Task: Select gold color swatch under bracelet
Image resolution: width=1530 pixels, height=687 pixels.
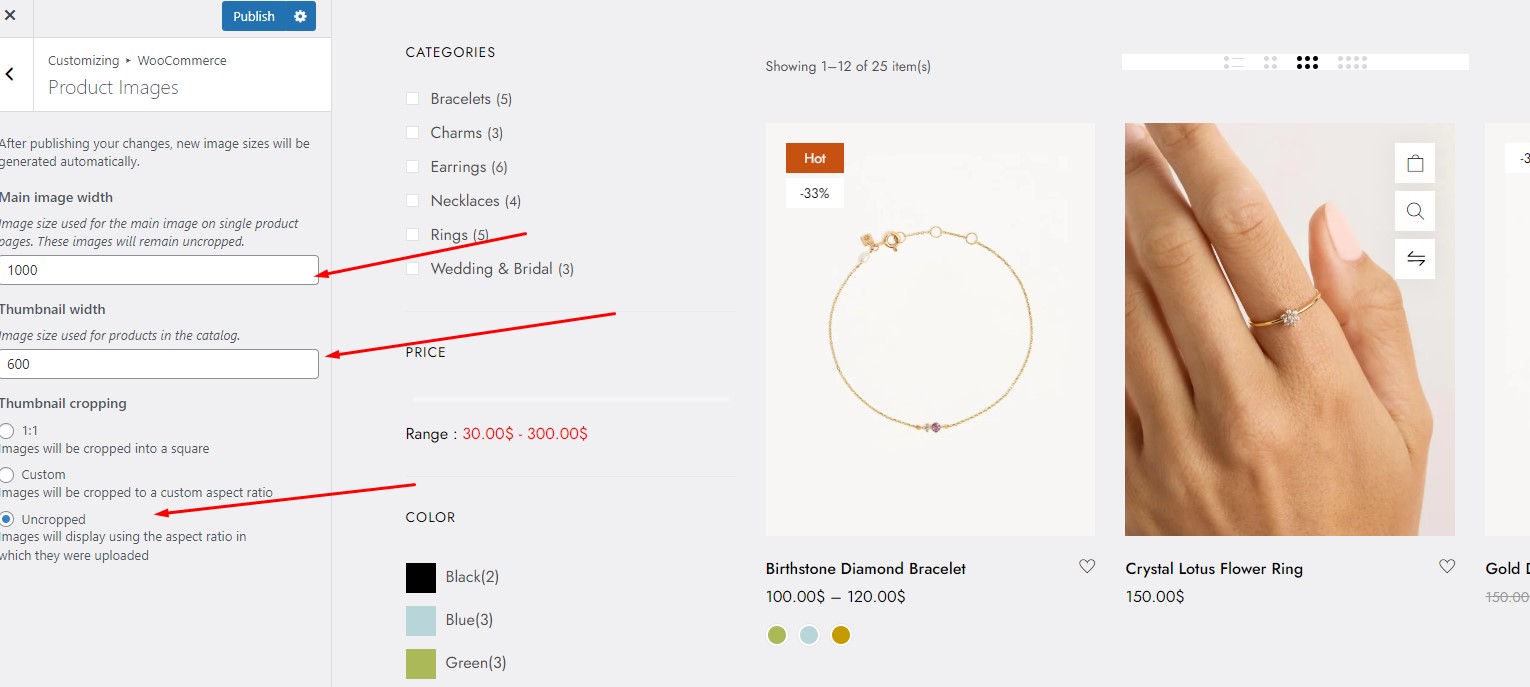Action: click(x=841, y=635)
